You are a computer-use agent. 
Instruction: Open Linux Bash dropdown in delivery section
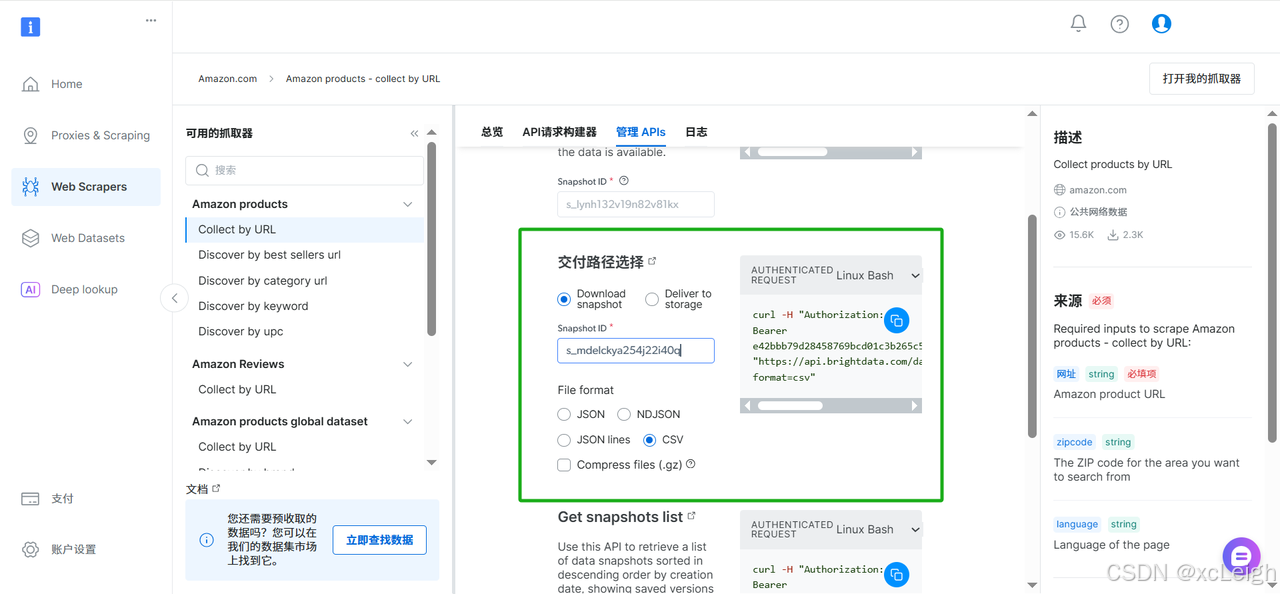877,275
